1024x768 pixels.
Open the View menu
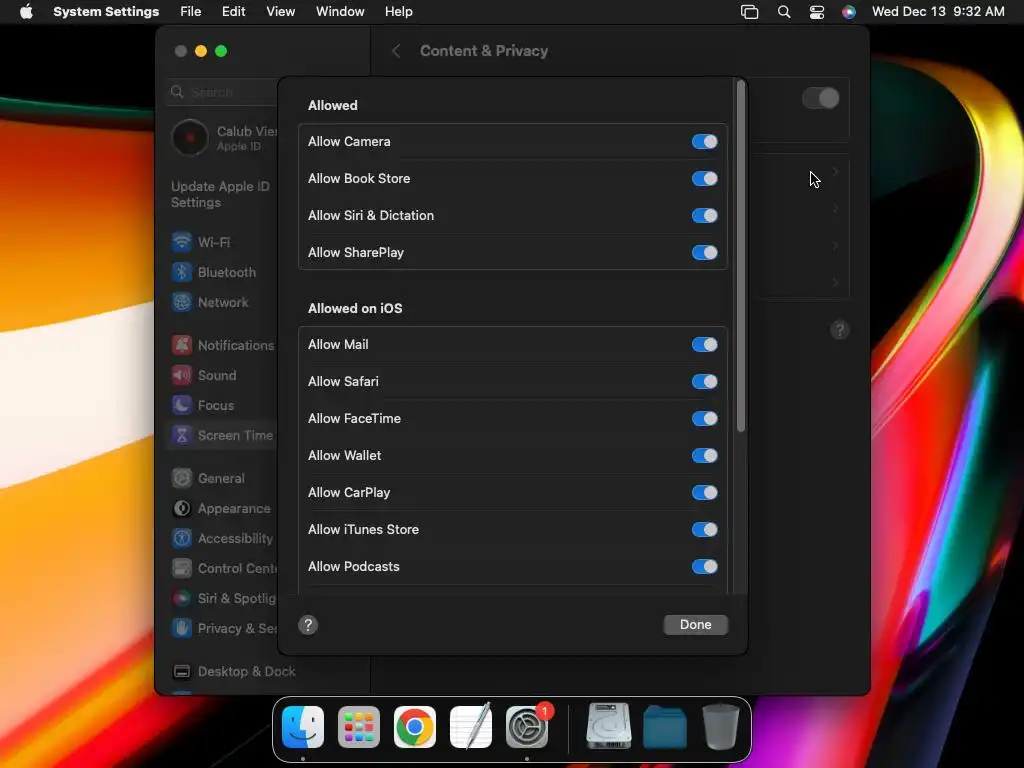280,12
